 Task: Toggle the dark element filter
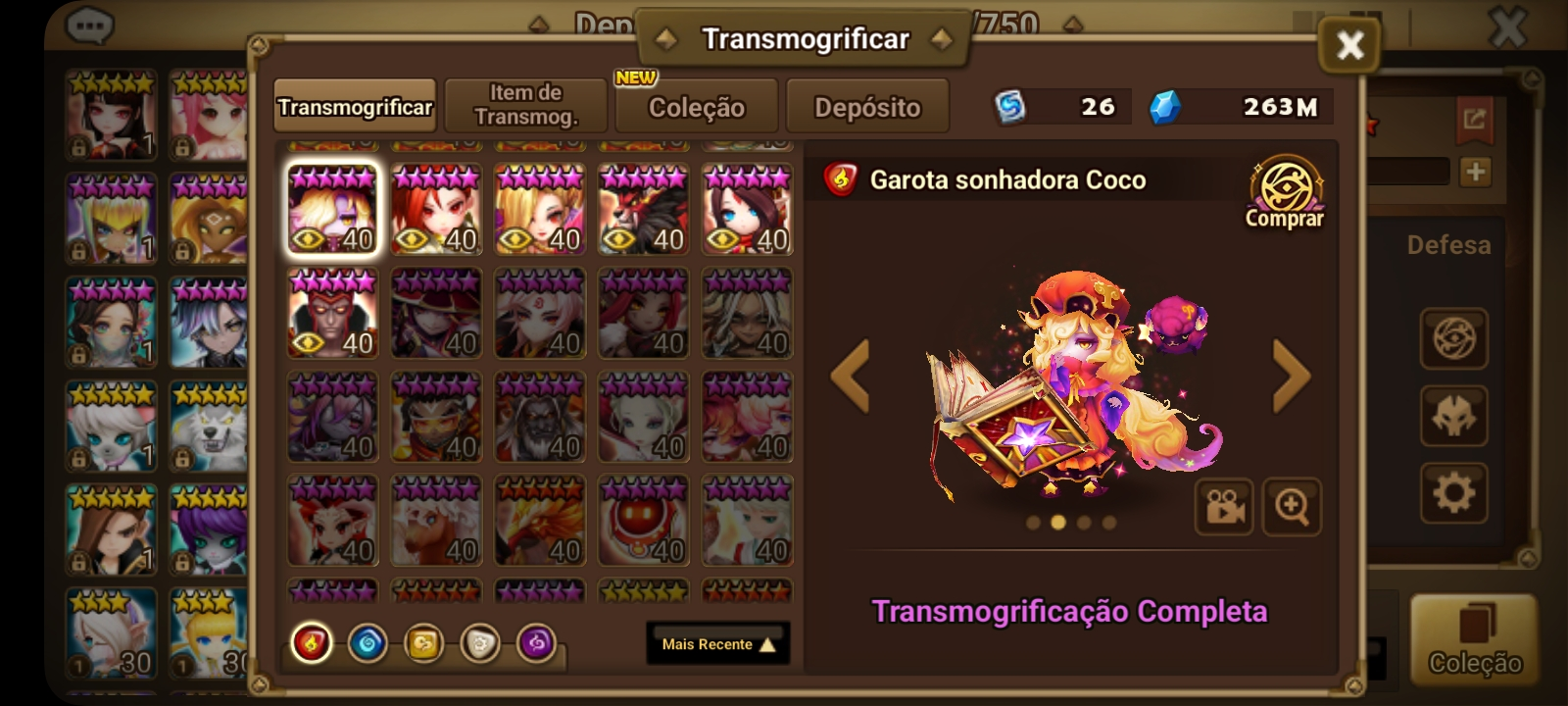(536, 644)
